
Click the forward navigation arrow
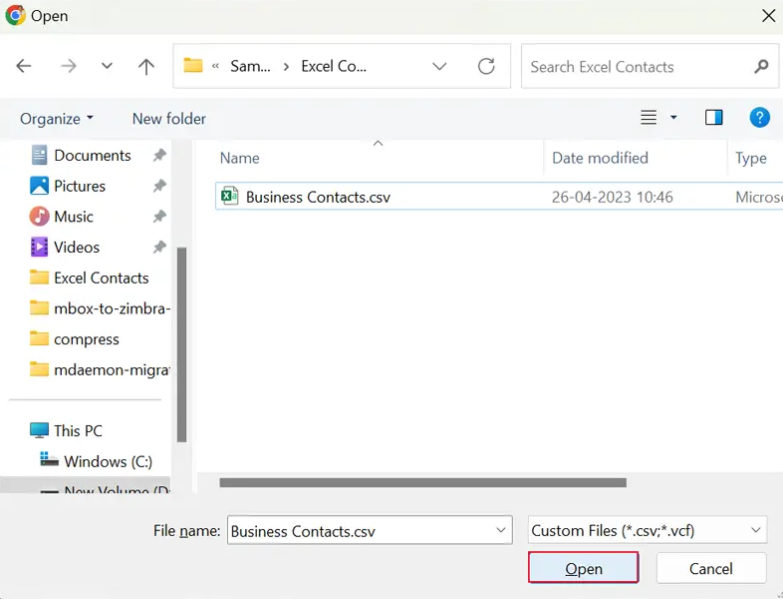68,66
